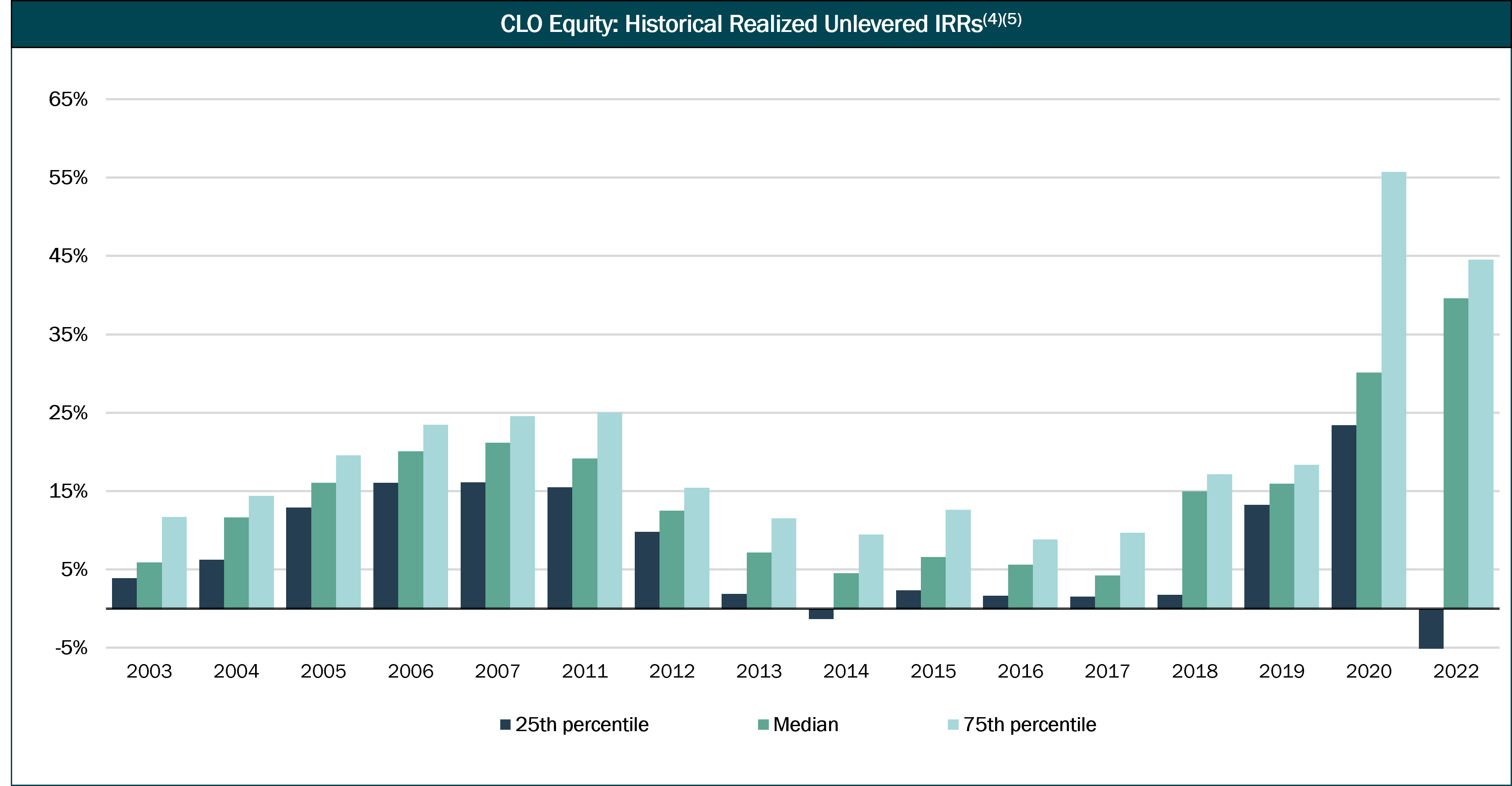Click the 2012 x-axis label
Image resolution: width=1512 pixels, height=786 pixels.
pyautogui.click(x=672, y=671)
